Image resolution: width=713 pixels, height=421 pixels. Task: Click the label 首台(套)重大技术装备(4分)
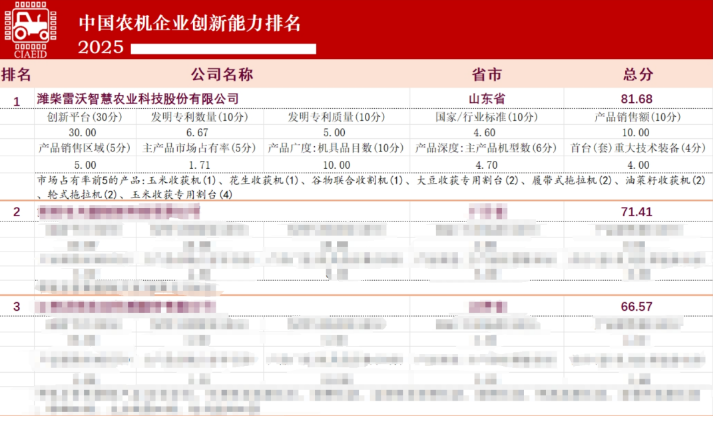pos(638,148)
